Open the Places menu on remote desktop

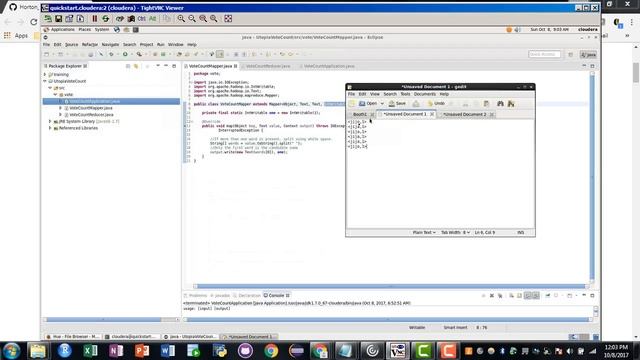[85, 29]
